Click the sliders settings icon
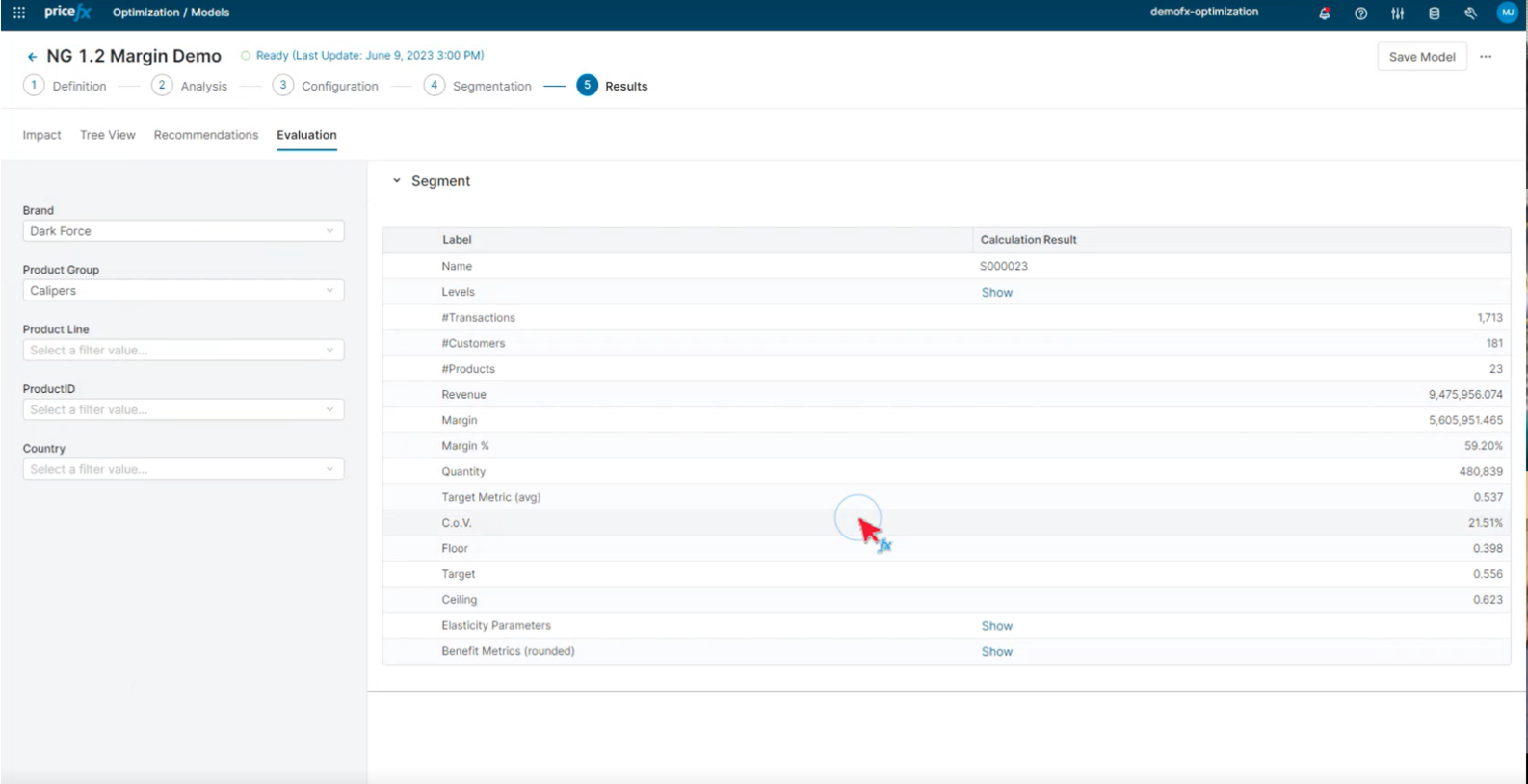 click(x=1397, y=13)
